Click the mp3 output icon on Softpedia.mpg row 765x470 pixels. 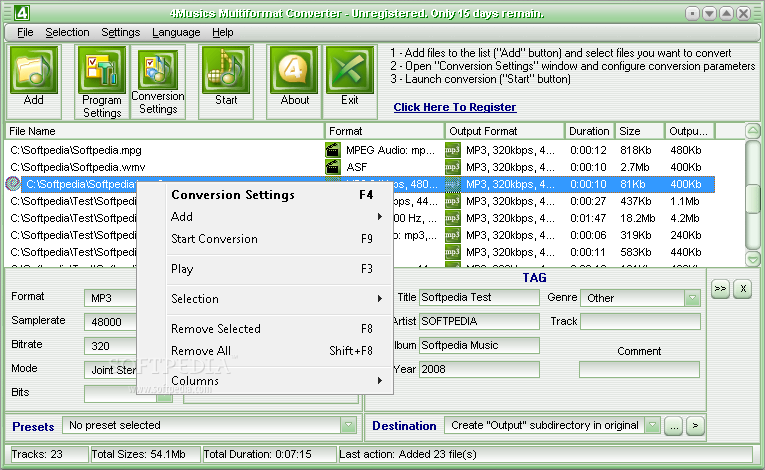tap(453, 150)
